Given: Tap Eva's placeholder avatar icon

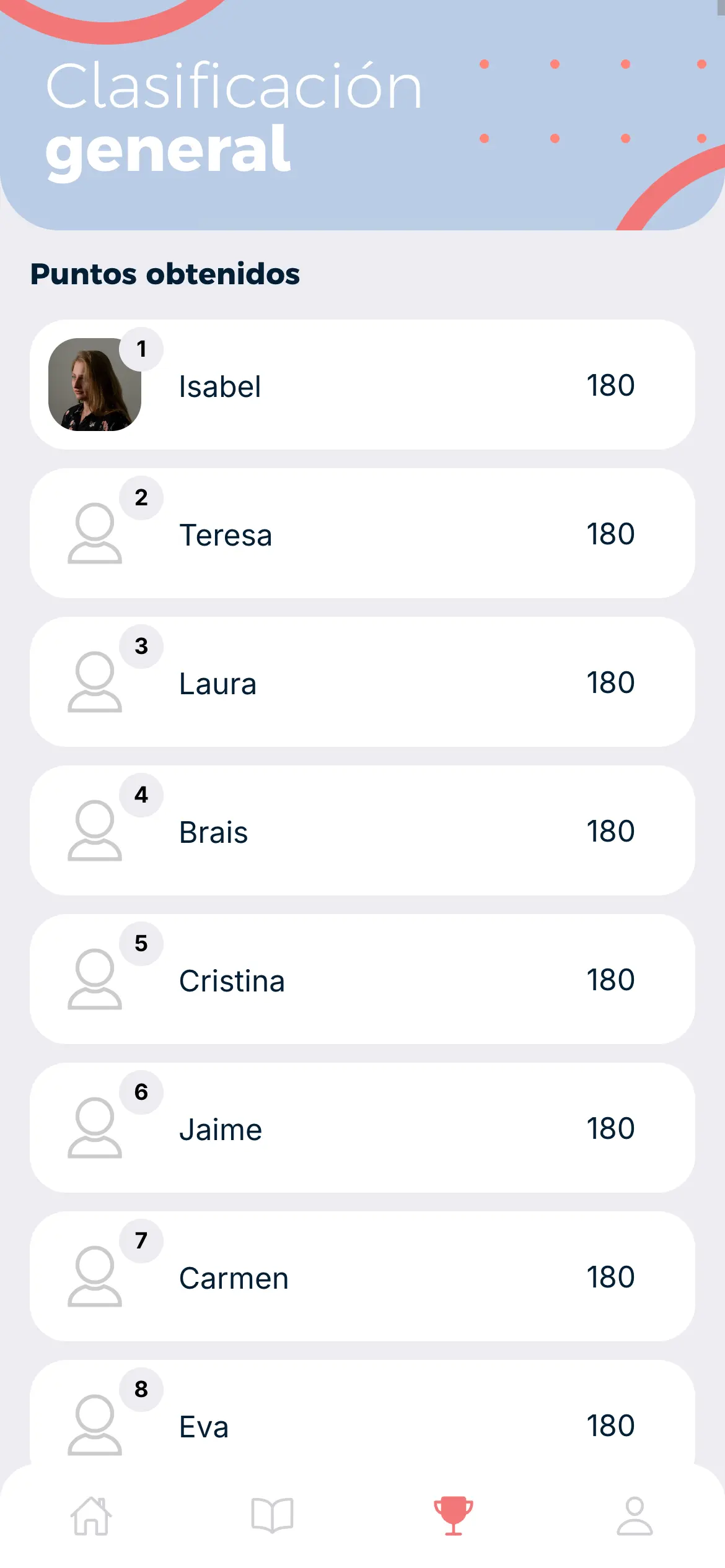Looking at the screenshot, I should tap(95, 1425).
